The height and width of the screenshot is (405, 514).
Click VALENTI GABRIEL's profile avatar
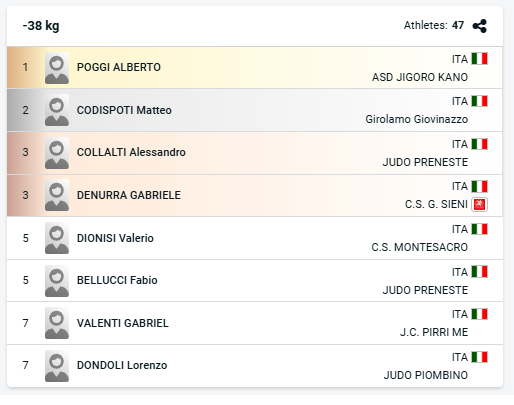(57, 323)
